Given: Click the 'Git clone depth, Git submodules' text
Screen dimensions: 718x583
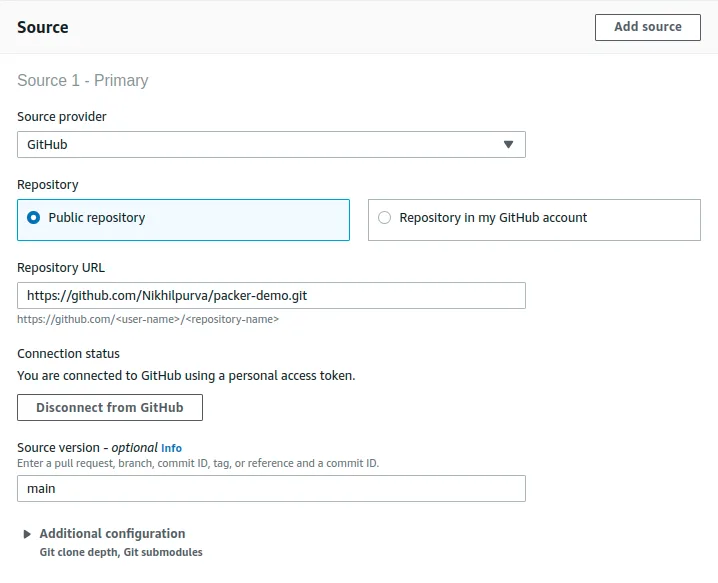Looking at the screenshot, I should point(121,552).
